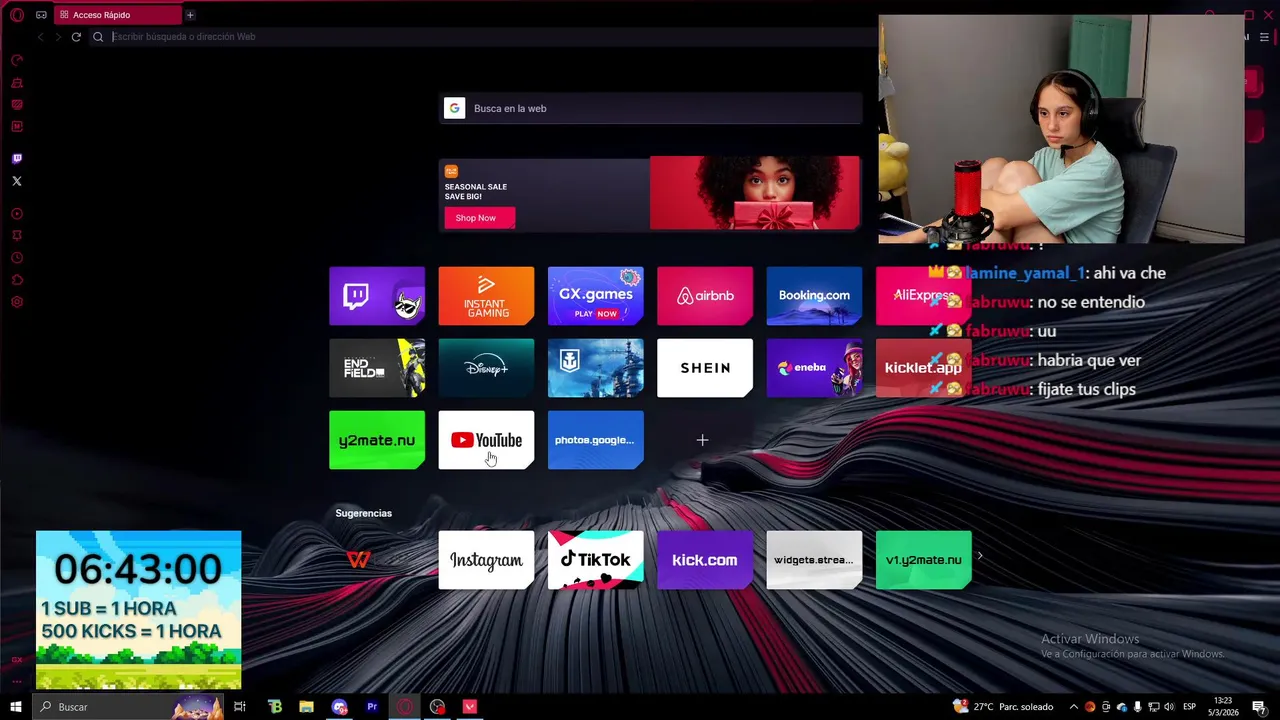Image resolution: width=1280 pixels, height=720 pixels.
Task: Open the kicklet.app speed dial tile
Action: [923, 368]
